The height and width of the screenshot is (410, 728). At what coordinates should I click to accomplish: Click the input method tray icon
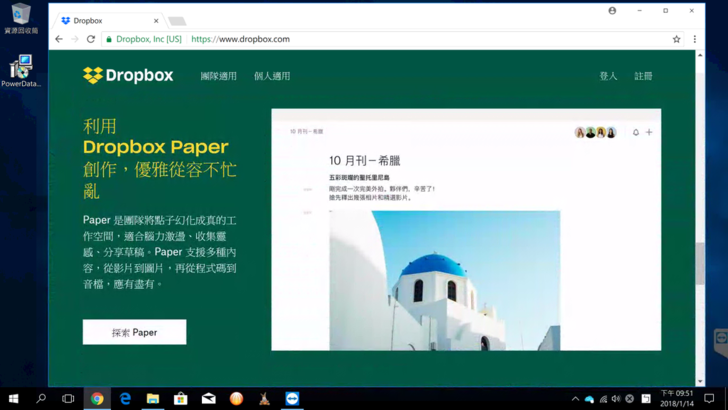(x=646, y=398)
